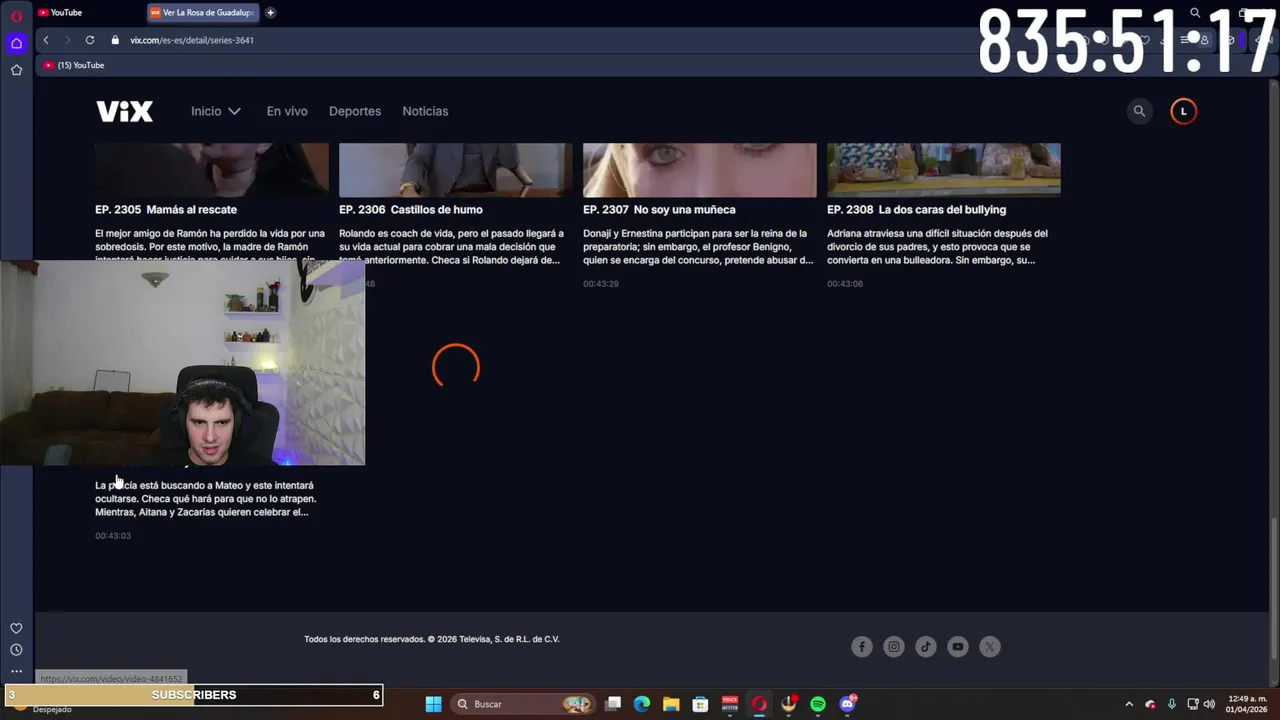
Task: Click the description about Mateo and police
Action: tap(205, 498)
